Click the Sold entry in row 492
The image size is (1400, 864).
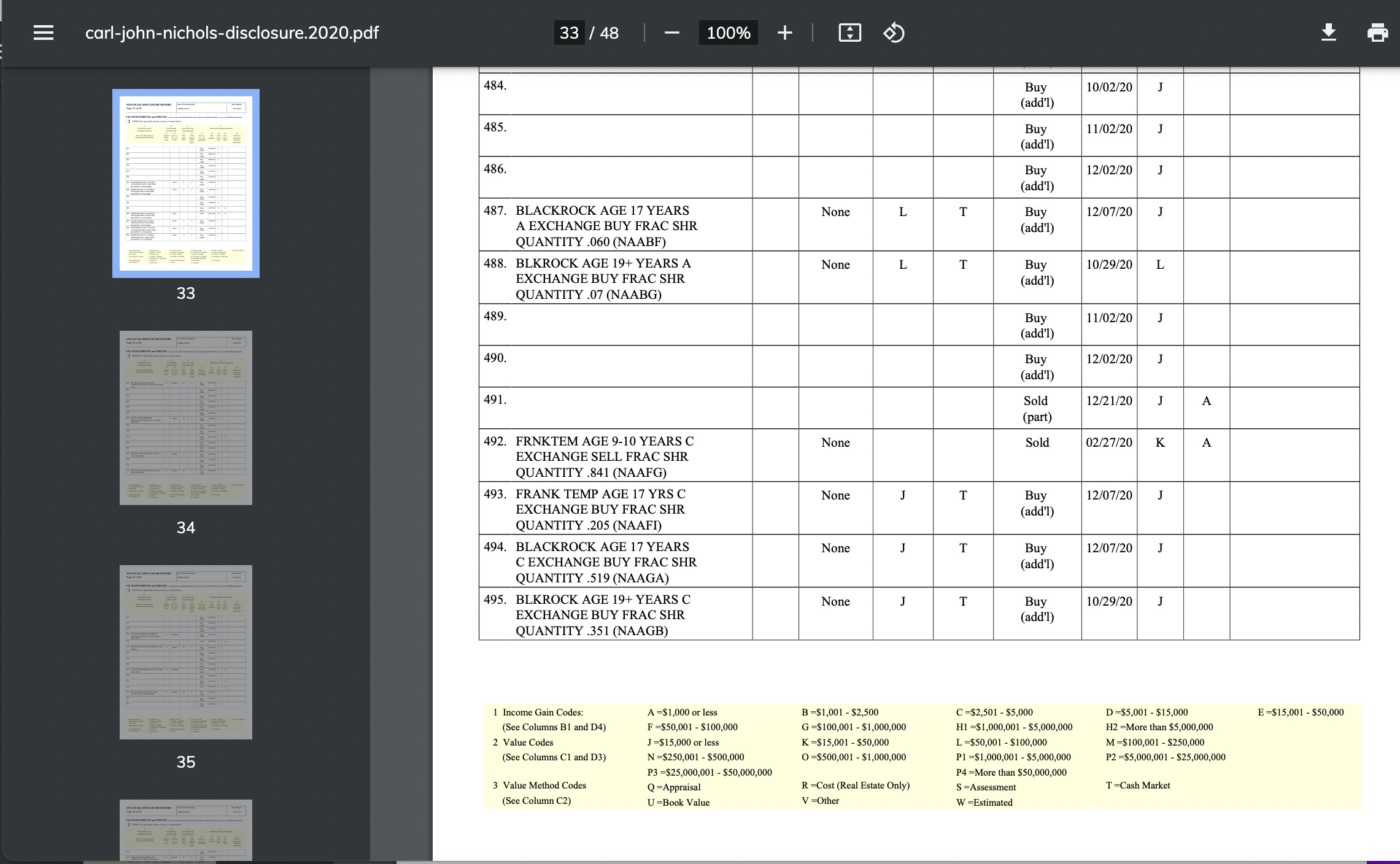click(x=1037, y=442)
